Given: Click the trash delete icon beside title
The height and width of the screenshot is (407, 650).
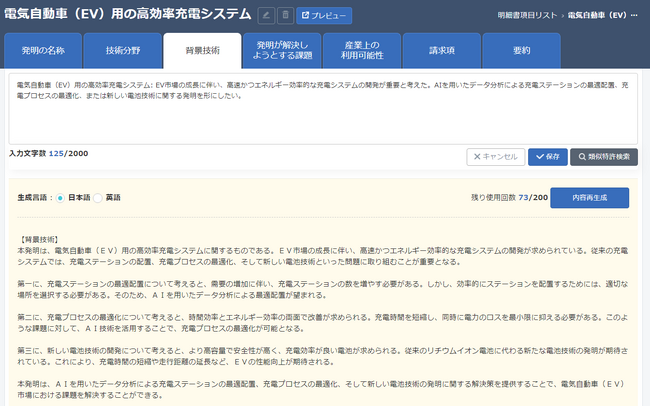Looking at the screenshot, I should point(285,15).
